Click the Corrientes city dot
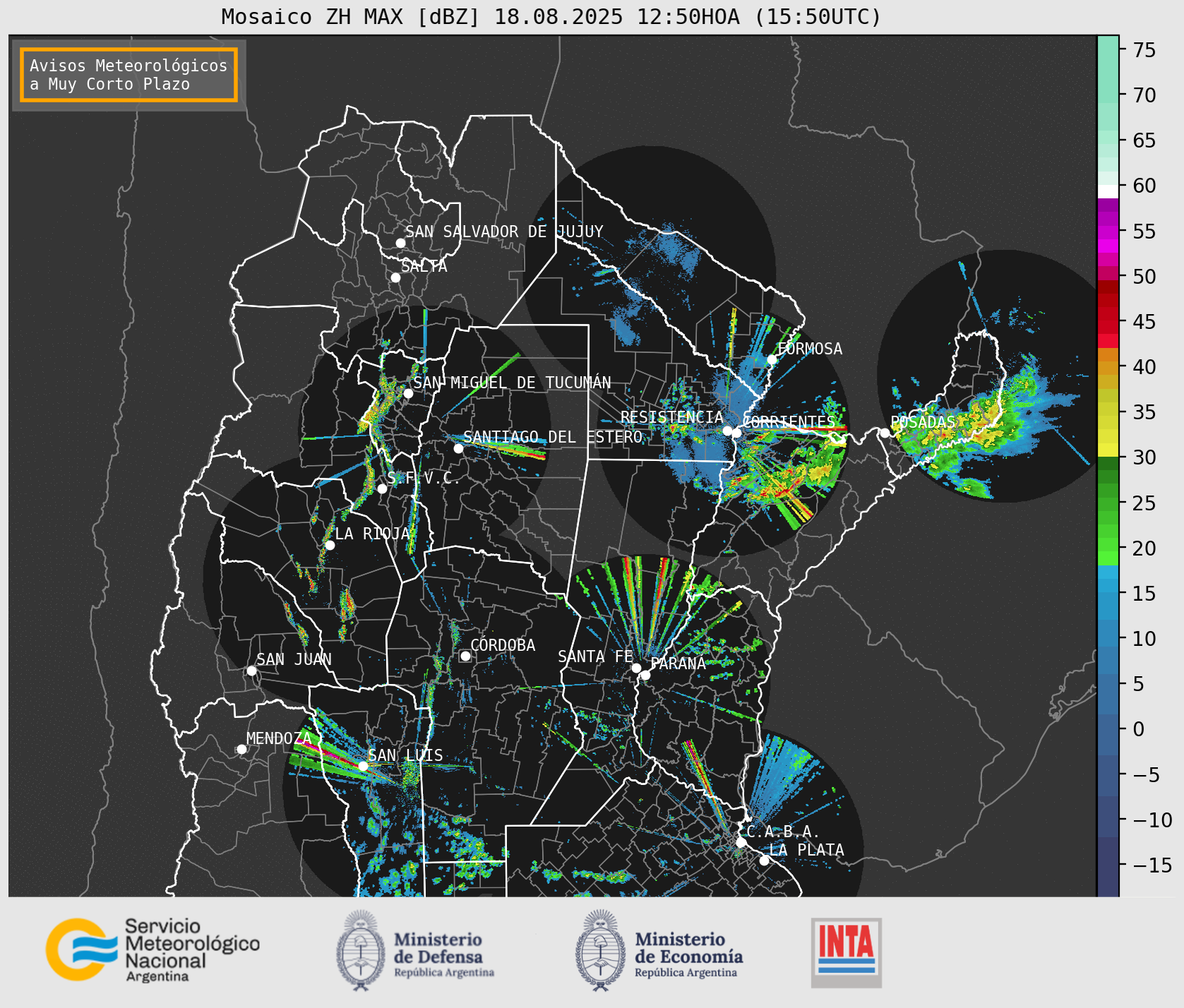 [x=736, y=433]
